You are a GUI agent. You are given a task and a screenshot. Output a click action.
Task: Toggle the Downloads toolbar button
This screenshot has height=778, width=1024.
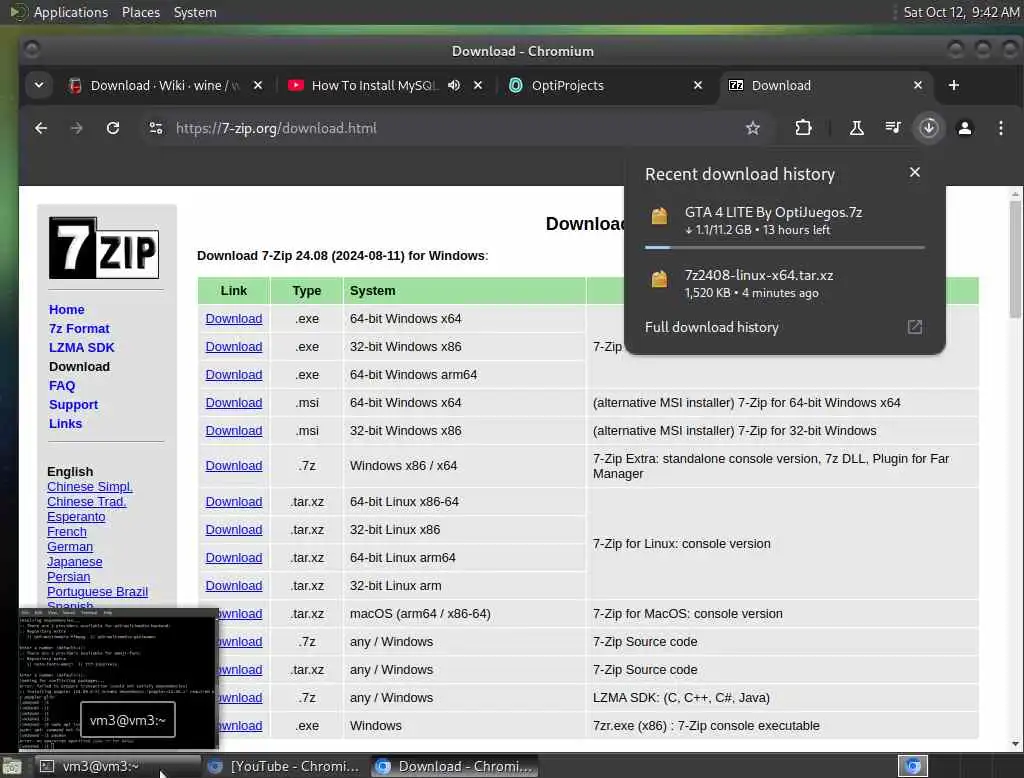[x=929, y=128]
